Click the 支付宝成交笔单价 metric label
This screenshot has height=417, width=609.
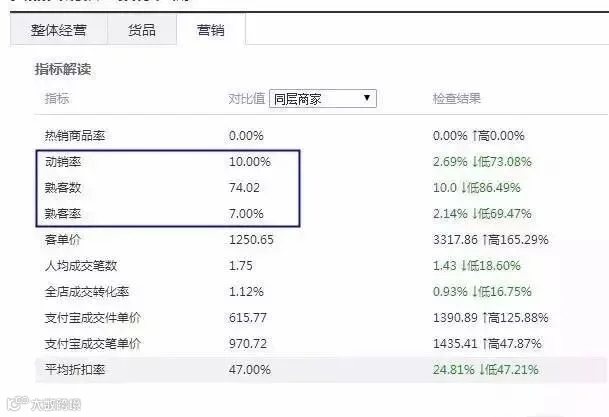92,344
